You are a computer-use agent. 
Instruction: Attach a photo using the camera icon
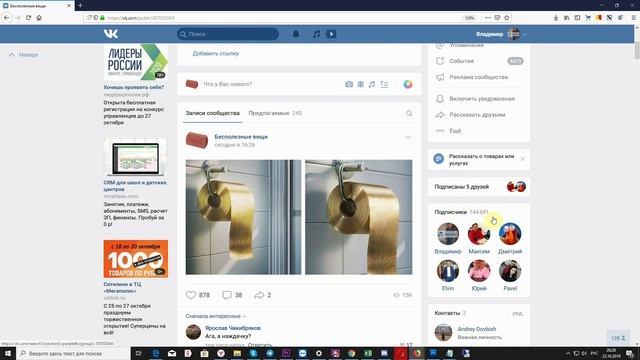pyautogui.click(x=349, y=84)
